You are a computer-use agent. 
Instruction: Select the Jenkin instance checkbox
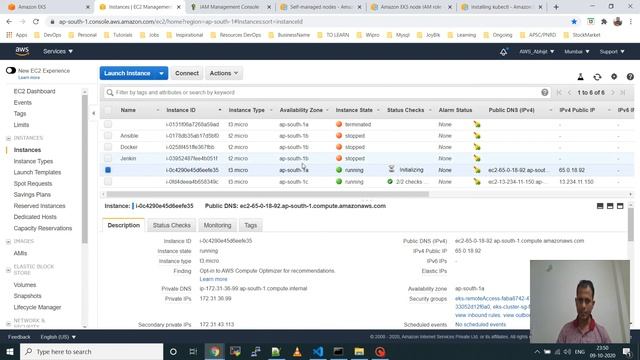108,158
